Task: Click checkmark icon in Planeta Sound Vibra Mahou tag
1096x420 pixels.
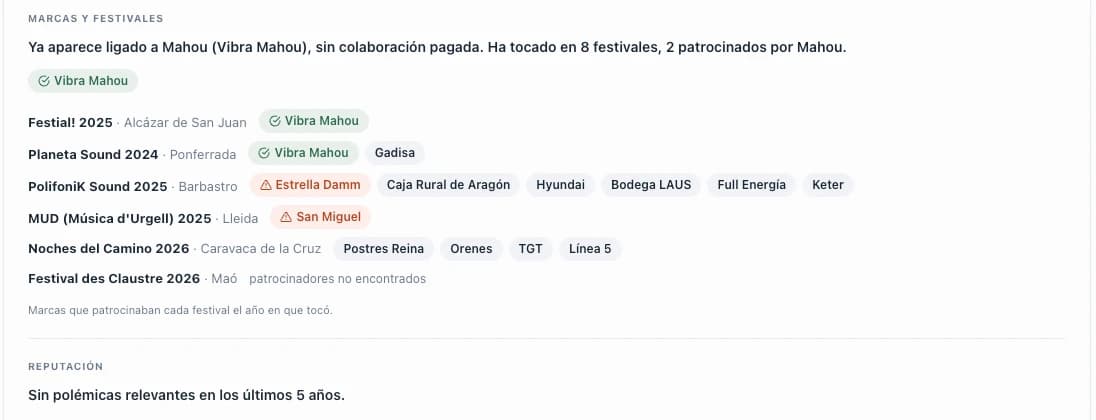Action: [x=264, y=153]
